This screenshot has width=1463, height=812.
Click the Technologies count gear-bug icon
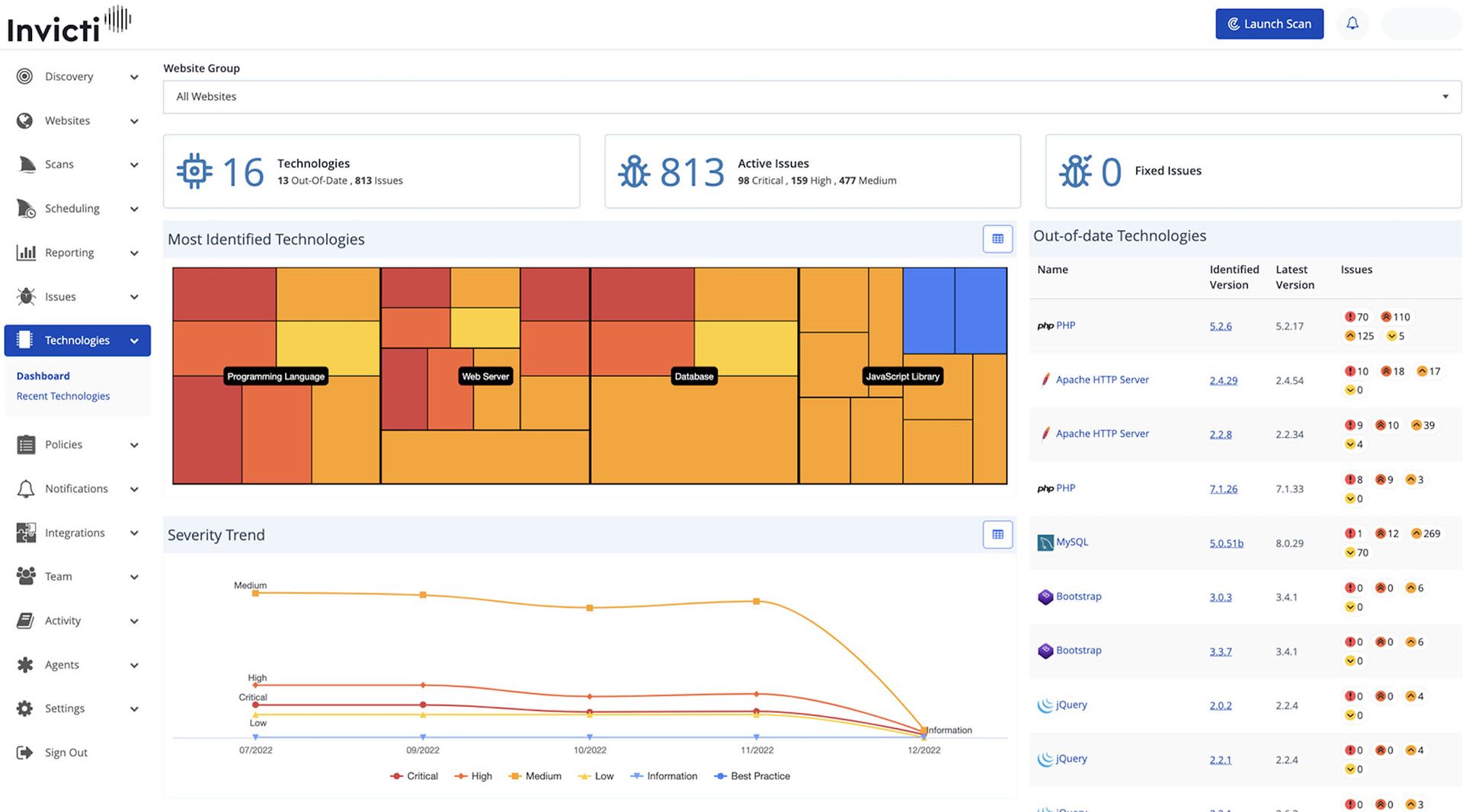[x=194, y=171]
